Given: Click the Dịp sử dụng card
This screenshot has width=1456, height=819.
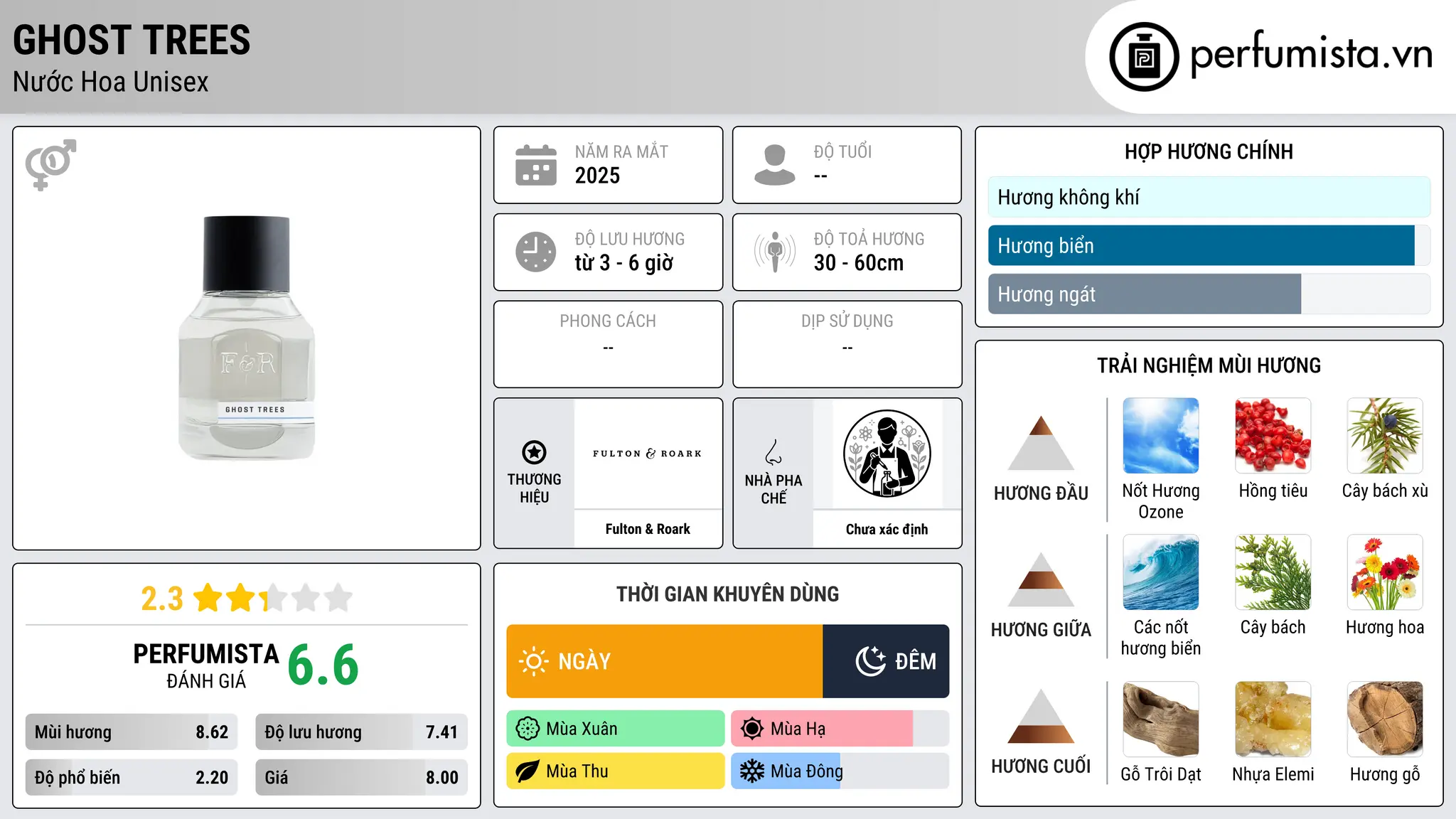Looking at the screenshot, I should [x=847, y=344].
